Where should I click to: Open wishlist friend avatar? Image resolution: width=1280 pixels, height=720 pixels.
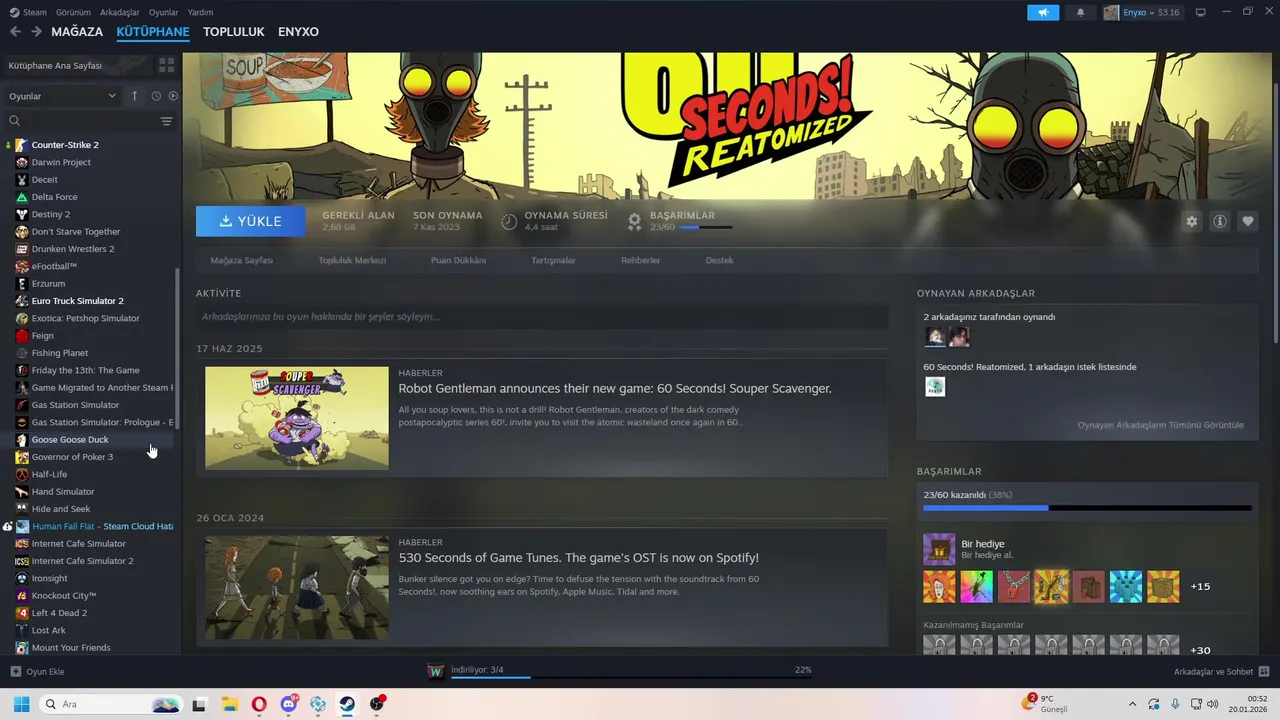pos(935,386)
